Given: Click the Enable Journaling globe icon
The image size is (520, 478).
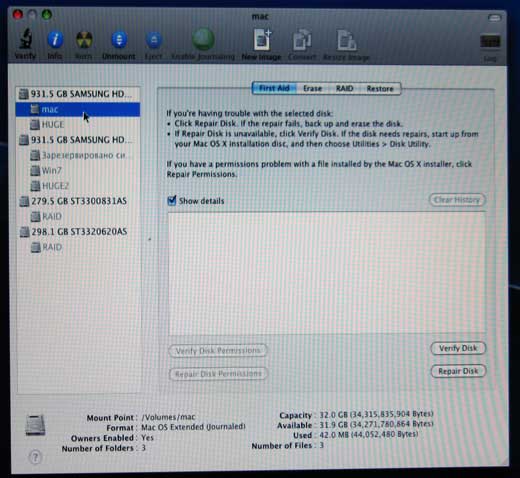Looking at the screenshot, I should pos(203,39).
